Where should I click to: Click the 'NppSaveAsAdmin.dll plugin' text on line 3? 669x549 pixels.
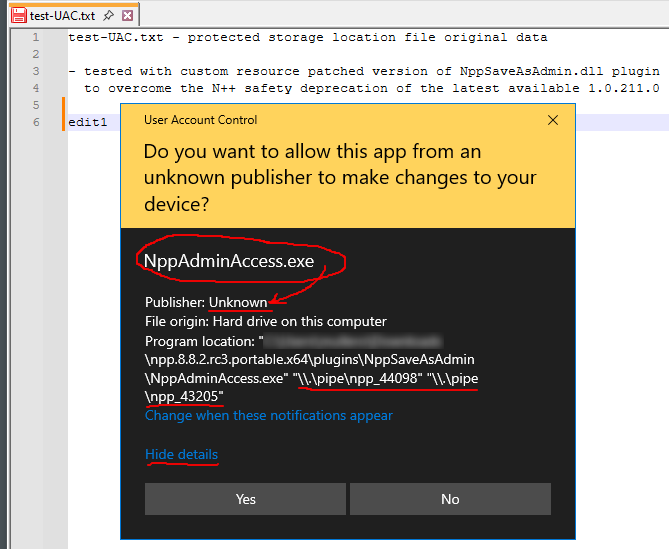[x=560, y=71]
